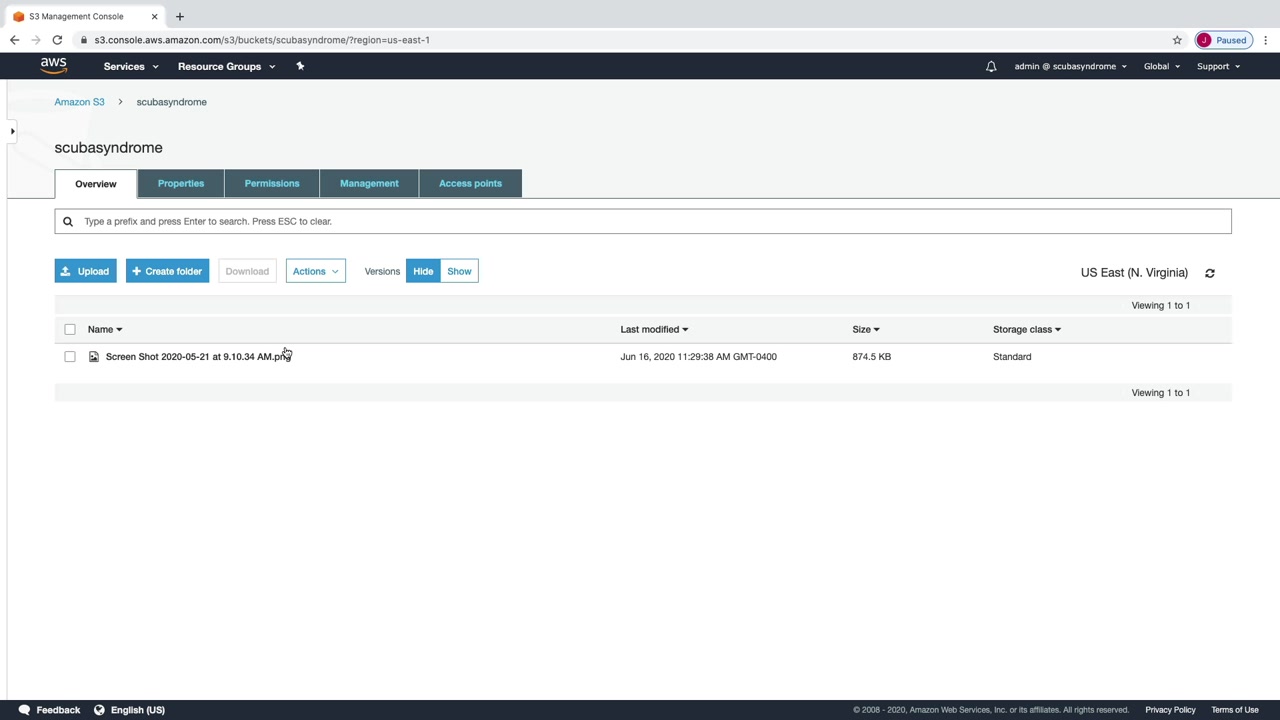Click the site padlock icon in address bar
Viewport: 1280px width, 720px height.
tap(85, 40)
